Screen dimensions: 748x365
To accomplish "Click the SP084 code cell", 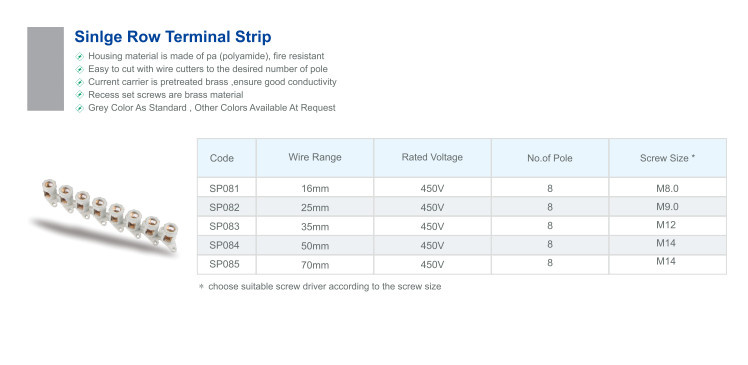I will [x=227, y=245].
